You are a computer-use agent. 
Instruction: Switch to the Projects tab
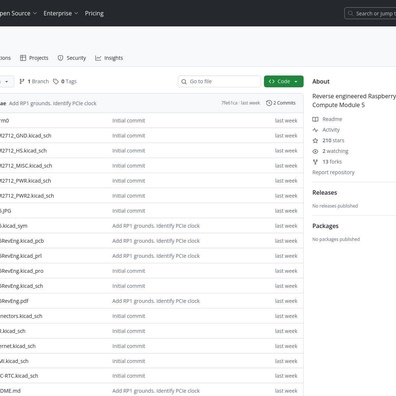click(x=34, y=58)
